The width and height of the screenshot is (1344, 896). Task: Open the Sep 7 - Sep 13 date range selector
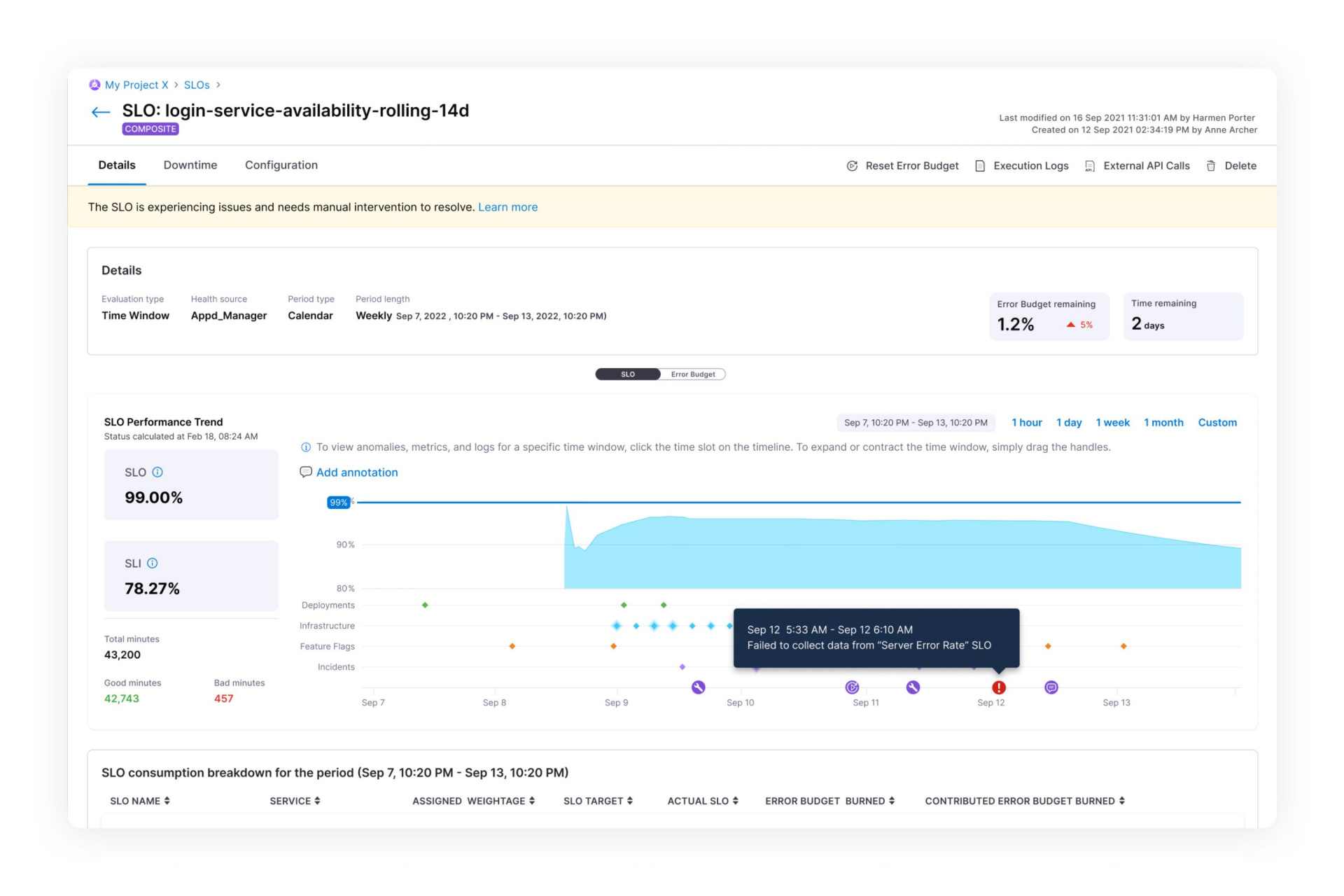915,423
